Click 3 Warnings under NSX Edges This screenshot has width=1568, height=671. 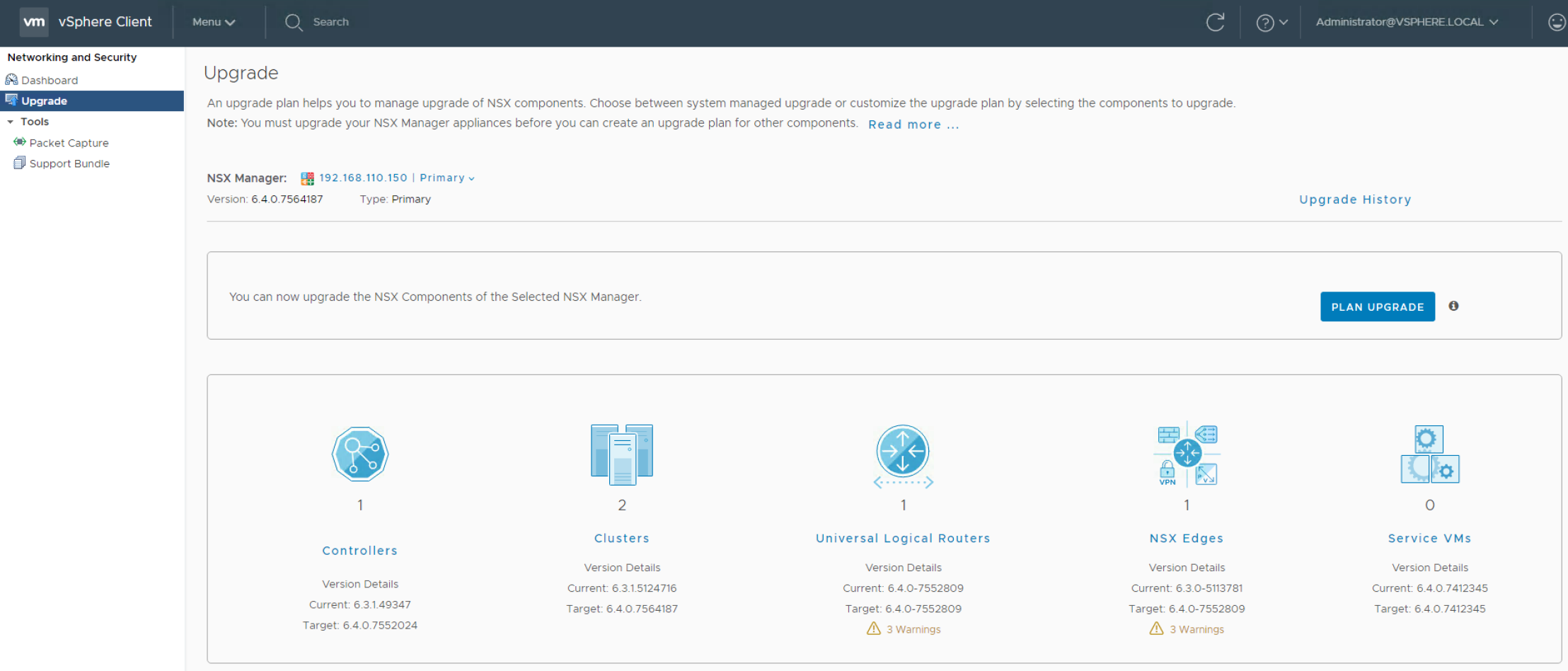pos(1196,629)
